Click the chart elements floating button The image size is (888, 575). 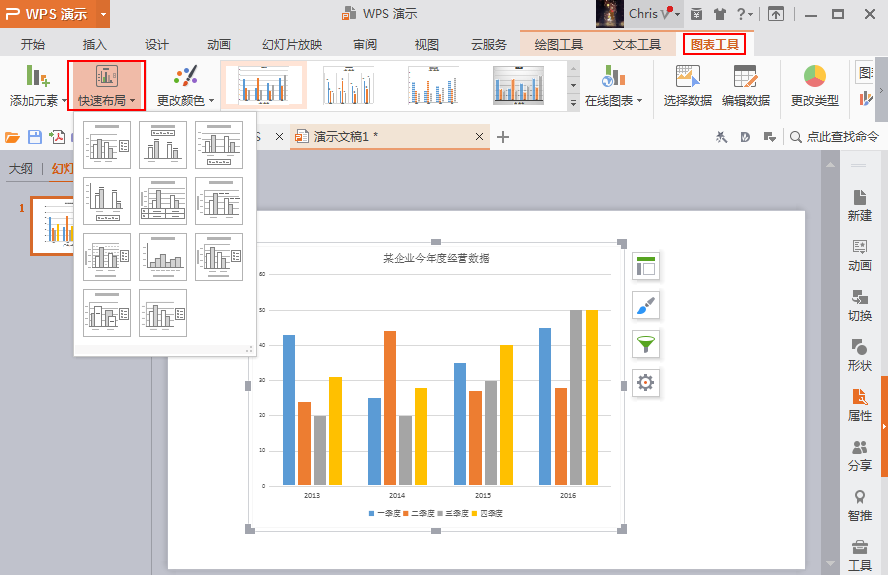point(646,266)
